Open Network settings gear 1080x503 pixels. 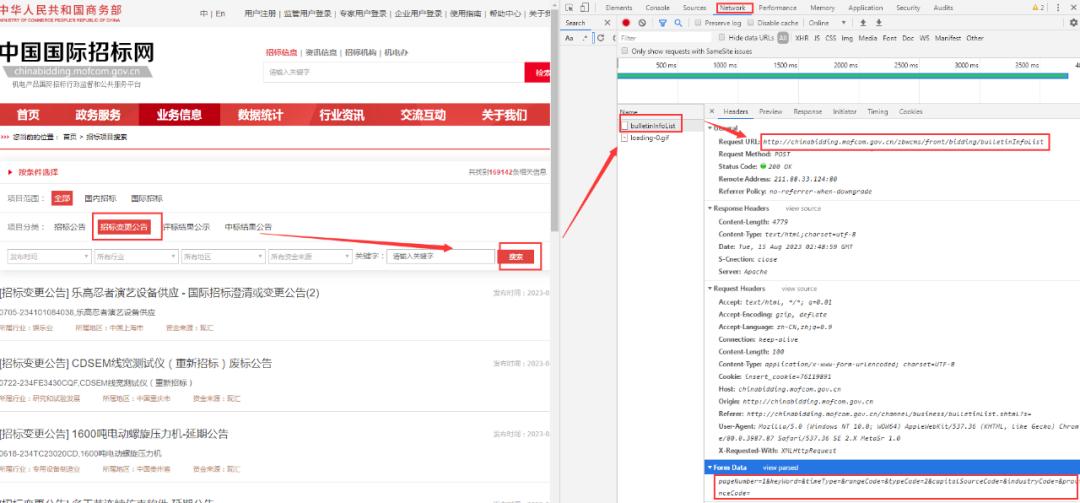pos(1073,23)
